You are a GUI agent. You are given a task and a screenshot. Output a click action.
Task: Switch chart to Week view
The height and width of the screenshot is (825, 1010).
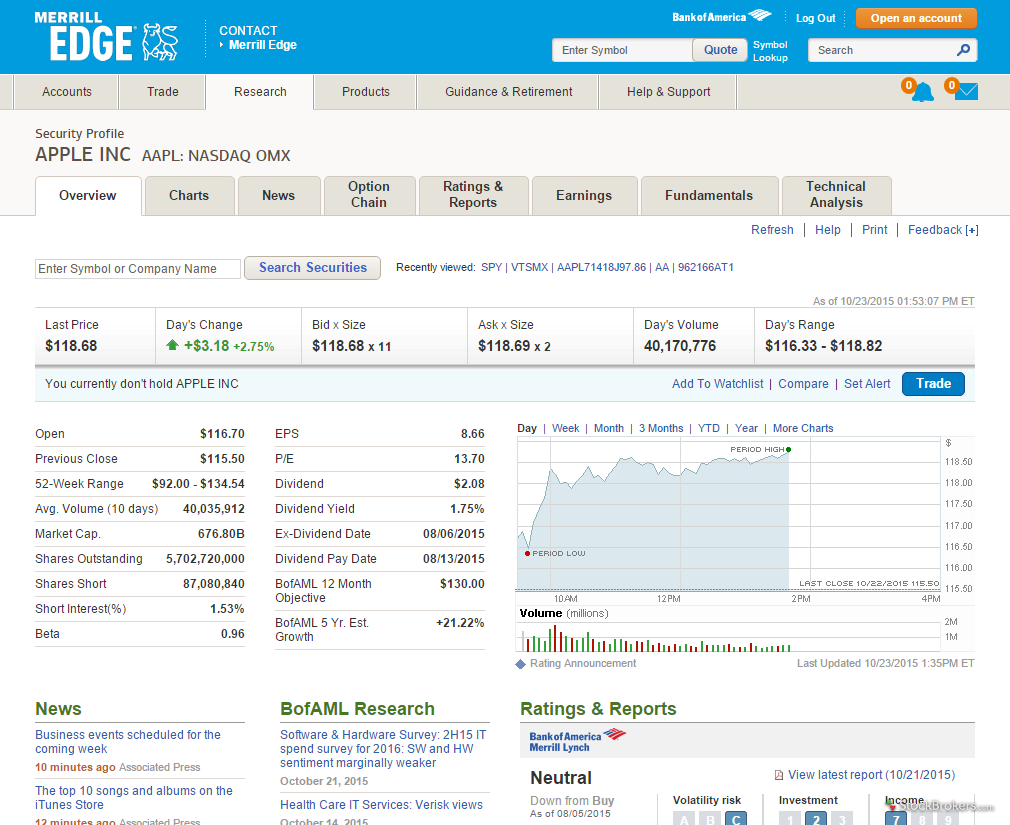point(566,428)
